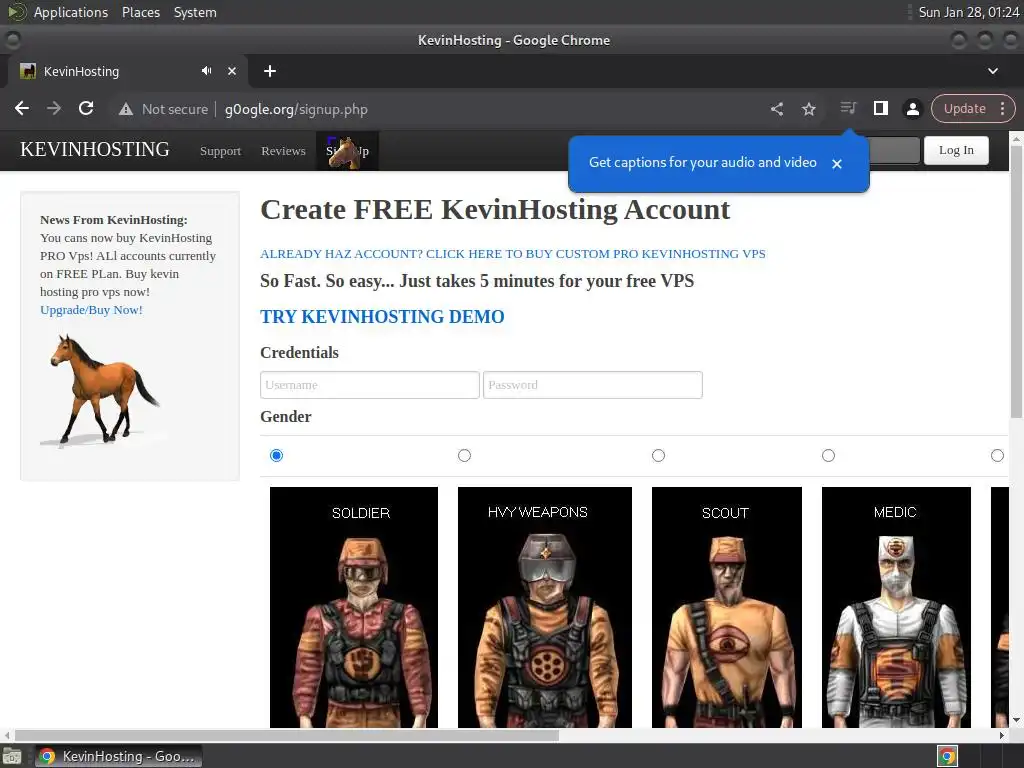Click the Sign Up nav tab
Viewport: 1024px width, 768px height.
(x=347, y=151)
